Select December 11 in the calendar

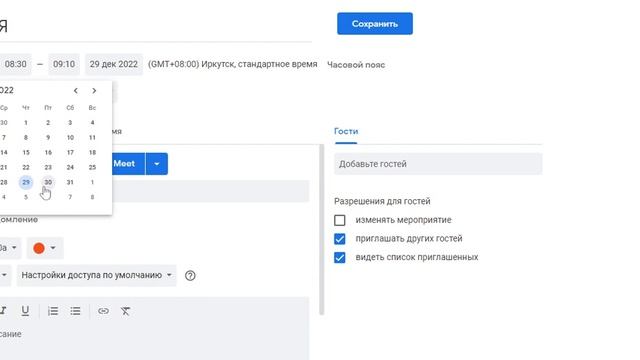(92, 138)
